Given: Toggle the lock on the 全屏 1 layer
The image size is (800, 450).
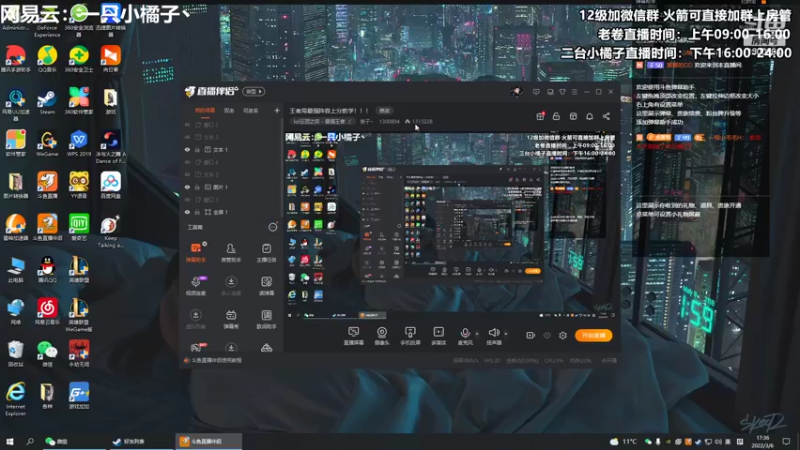Looking at the screenshot, I should (x=197, y=212).
